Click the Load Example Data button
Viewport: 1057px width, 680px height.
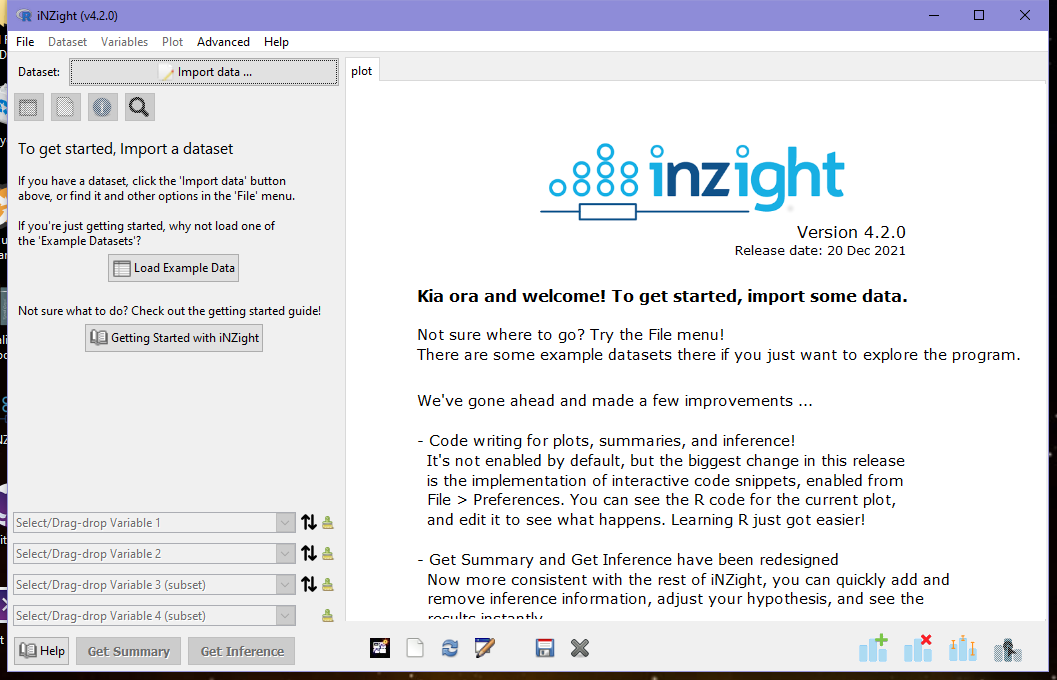(x=172, y=268)
